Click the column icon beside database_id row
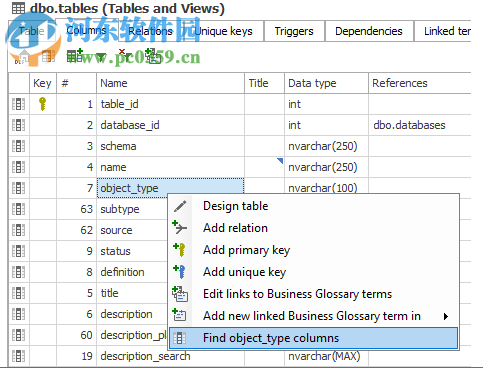This screenshot has width=483, height=372. (x=18, y=125)
